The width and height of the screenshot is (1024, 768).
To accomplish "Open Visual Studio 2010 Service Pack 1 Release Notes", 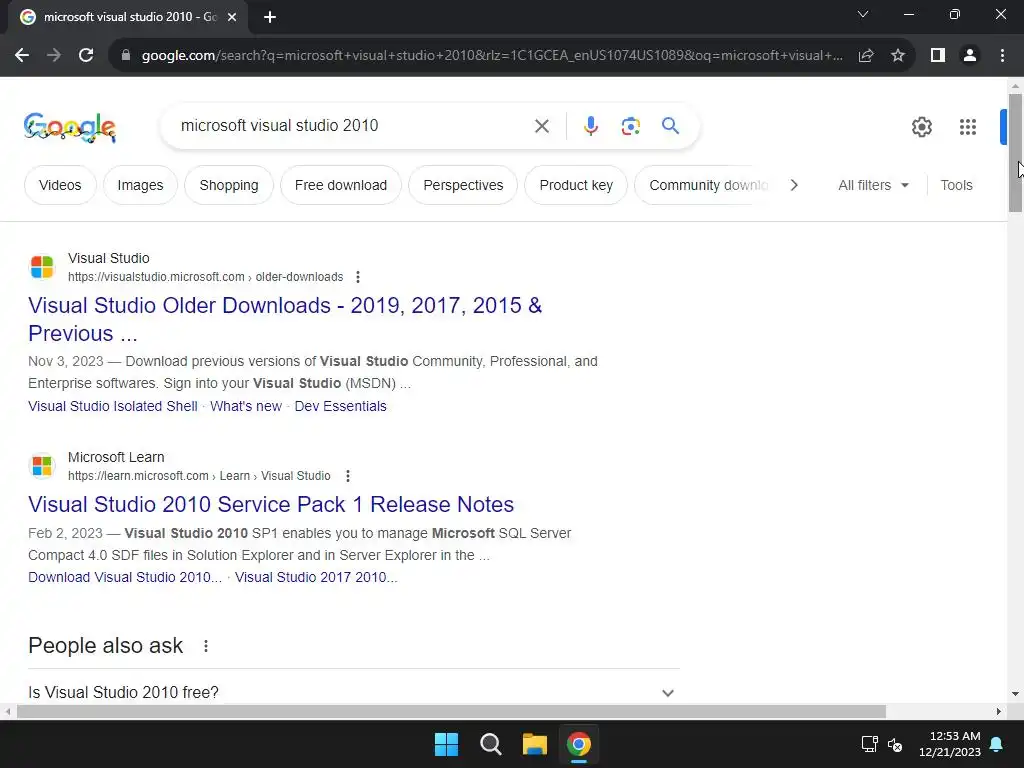I will tap(271, 505).
